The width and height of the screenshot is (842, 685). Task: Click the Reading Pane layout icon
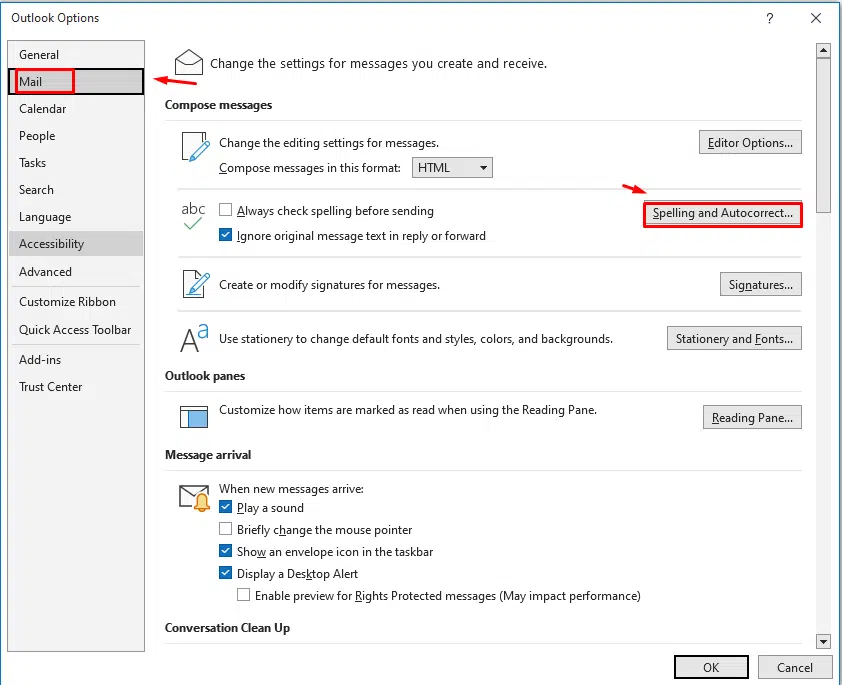point(193,417)
